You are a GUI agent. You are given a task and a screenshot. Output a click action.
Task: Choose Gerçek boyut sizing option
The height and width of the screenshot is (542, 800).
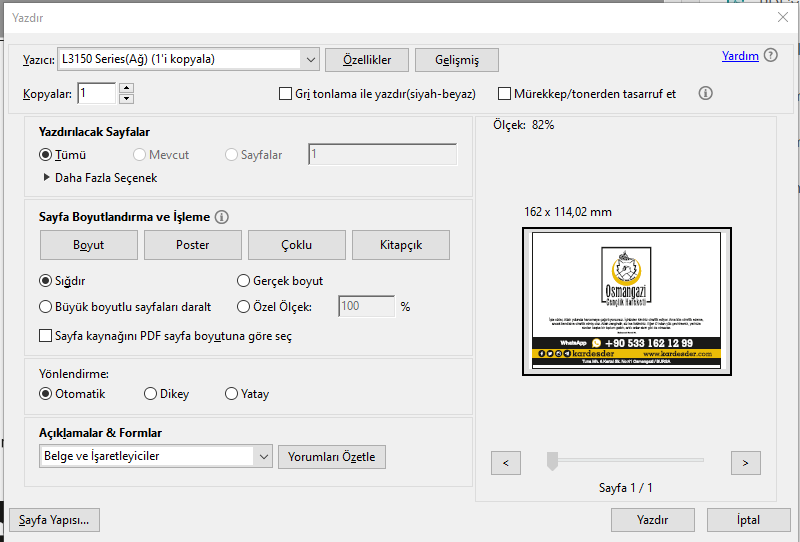[243, 281]
